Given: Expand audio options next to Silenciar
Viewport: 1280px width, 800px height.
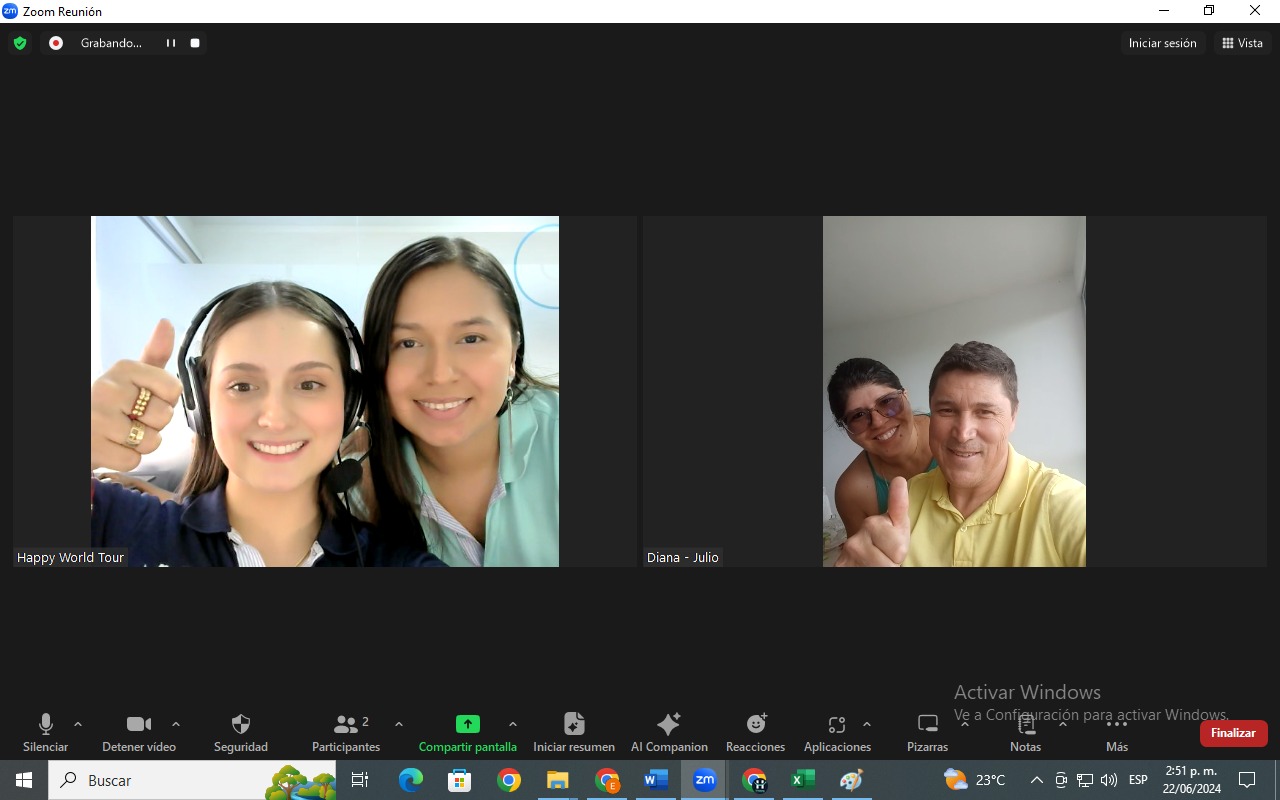Looking at the screenshot, I should [78, 724].
